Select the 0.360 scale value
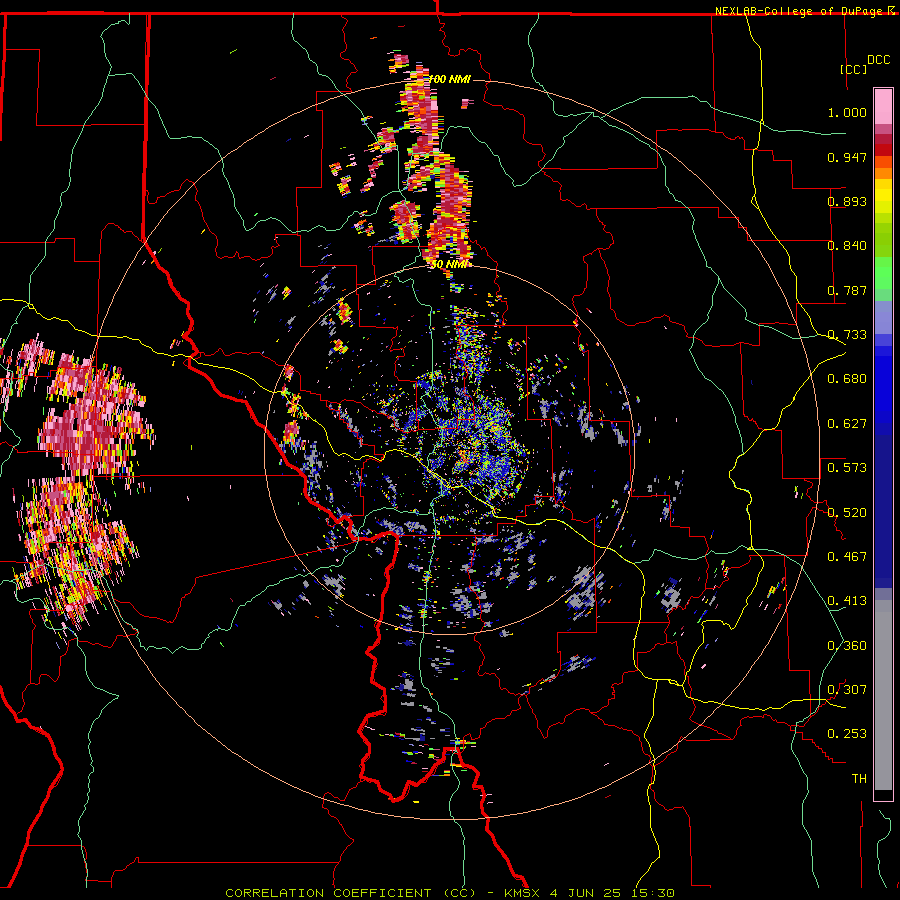 click(x=847, y=646)
